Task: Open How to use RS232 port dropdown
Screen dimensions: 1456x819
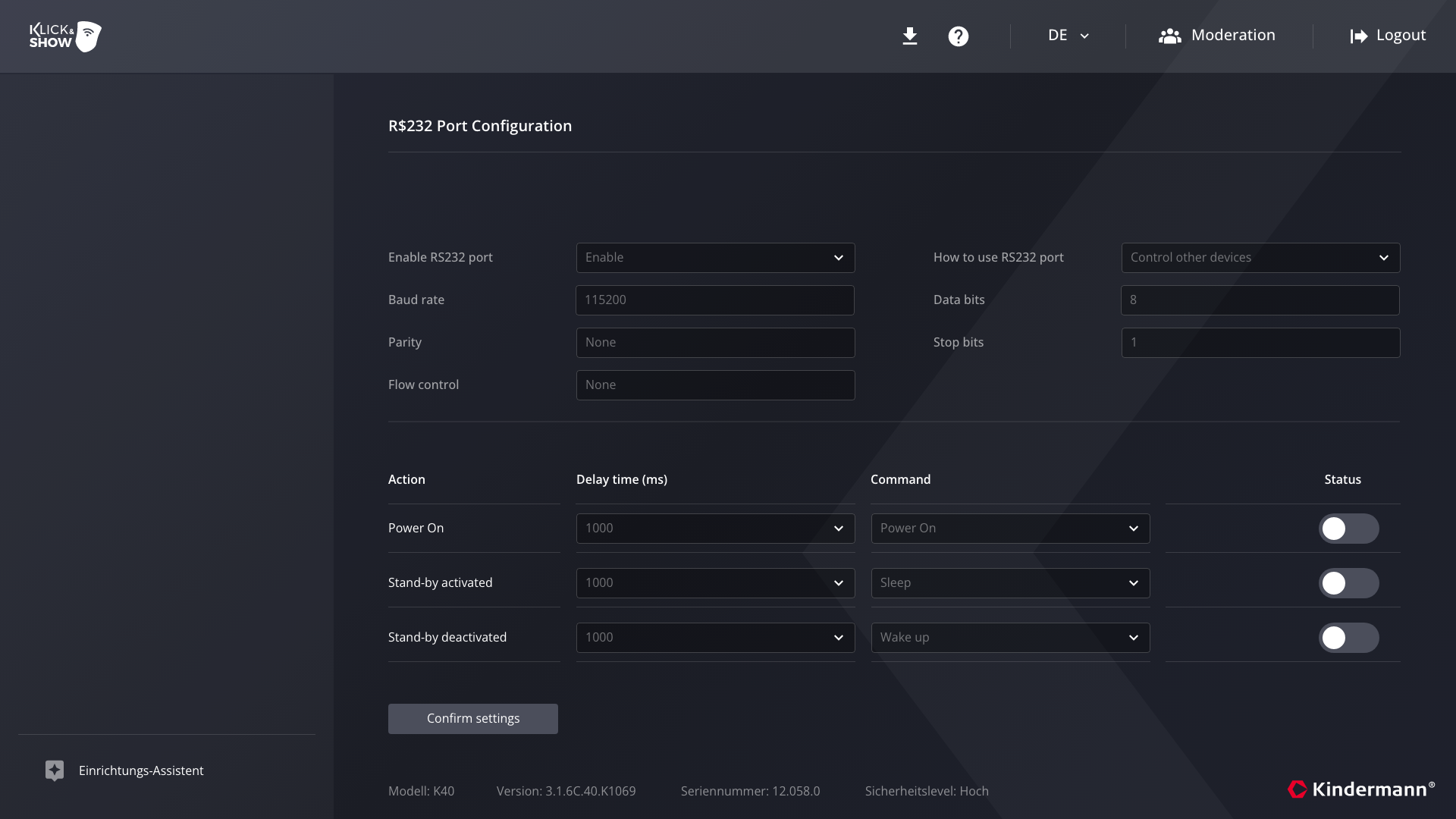Action: (x=1260, y=258)
